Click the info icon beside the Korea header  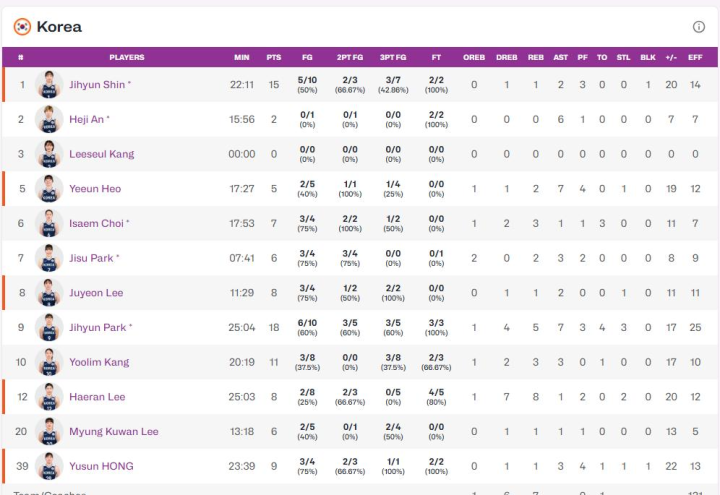pyautogui.click(x=699, y=27)
